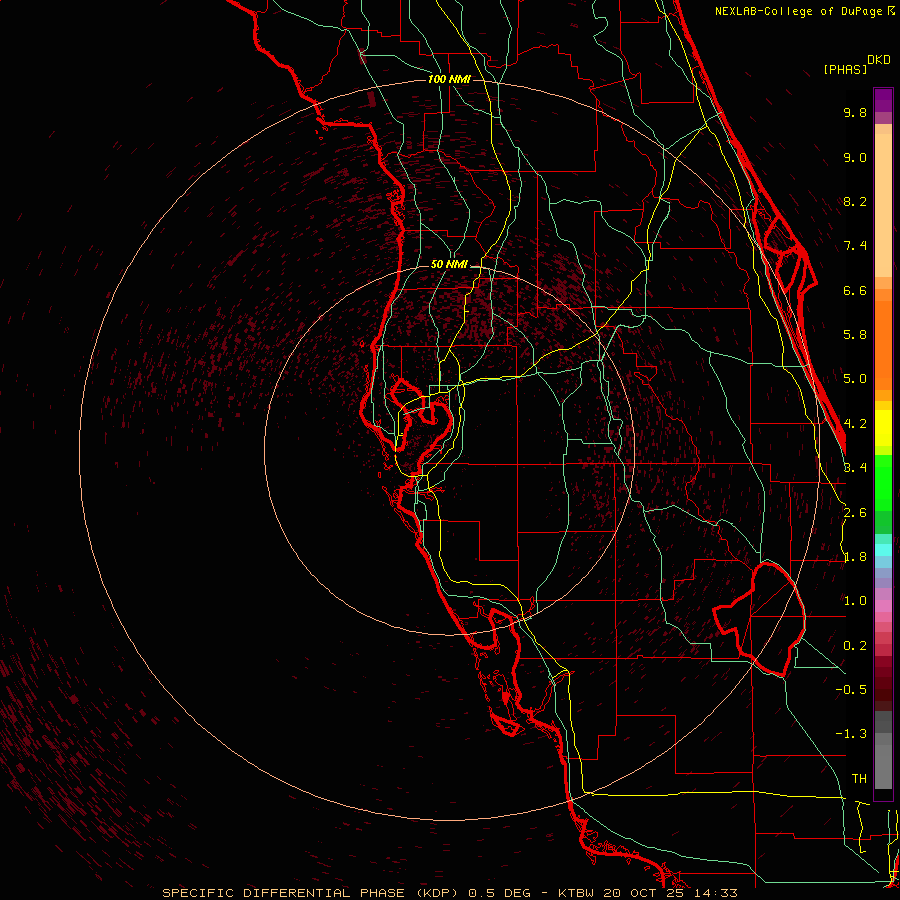Click the 2.6 scale value

(x=855, y=513)
